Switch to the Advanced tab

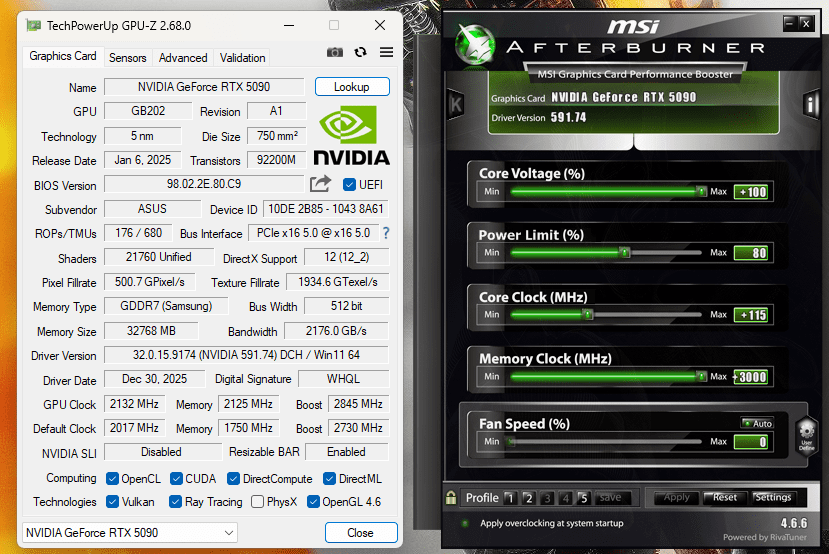183,58
